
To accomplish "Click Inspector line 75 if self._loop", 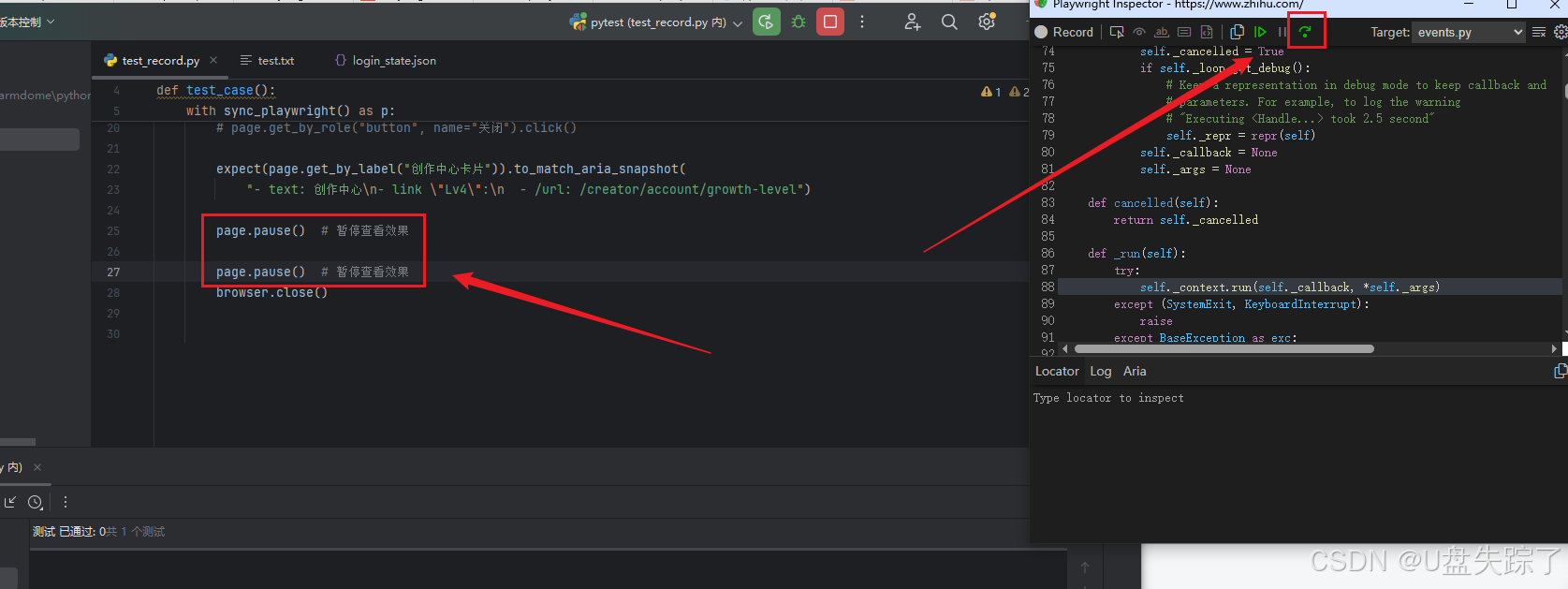I will tap(1225, 68).
